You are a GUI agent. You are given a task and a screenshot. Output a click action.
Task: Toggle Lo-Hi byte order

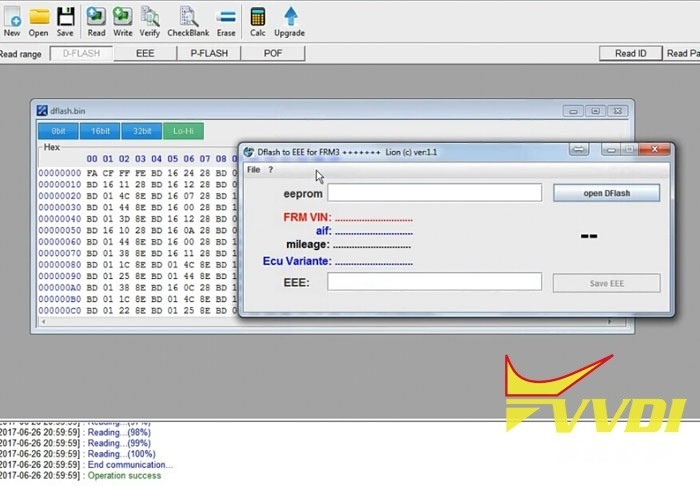(183, 131)
